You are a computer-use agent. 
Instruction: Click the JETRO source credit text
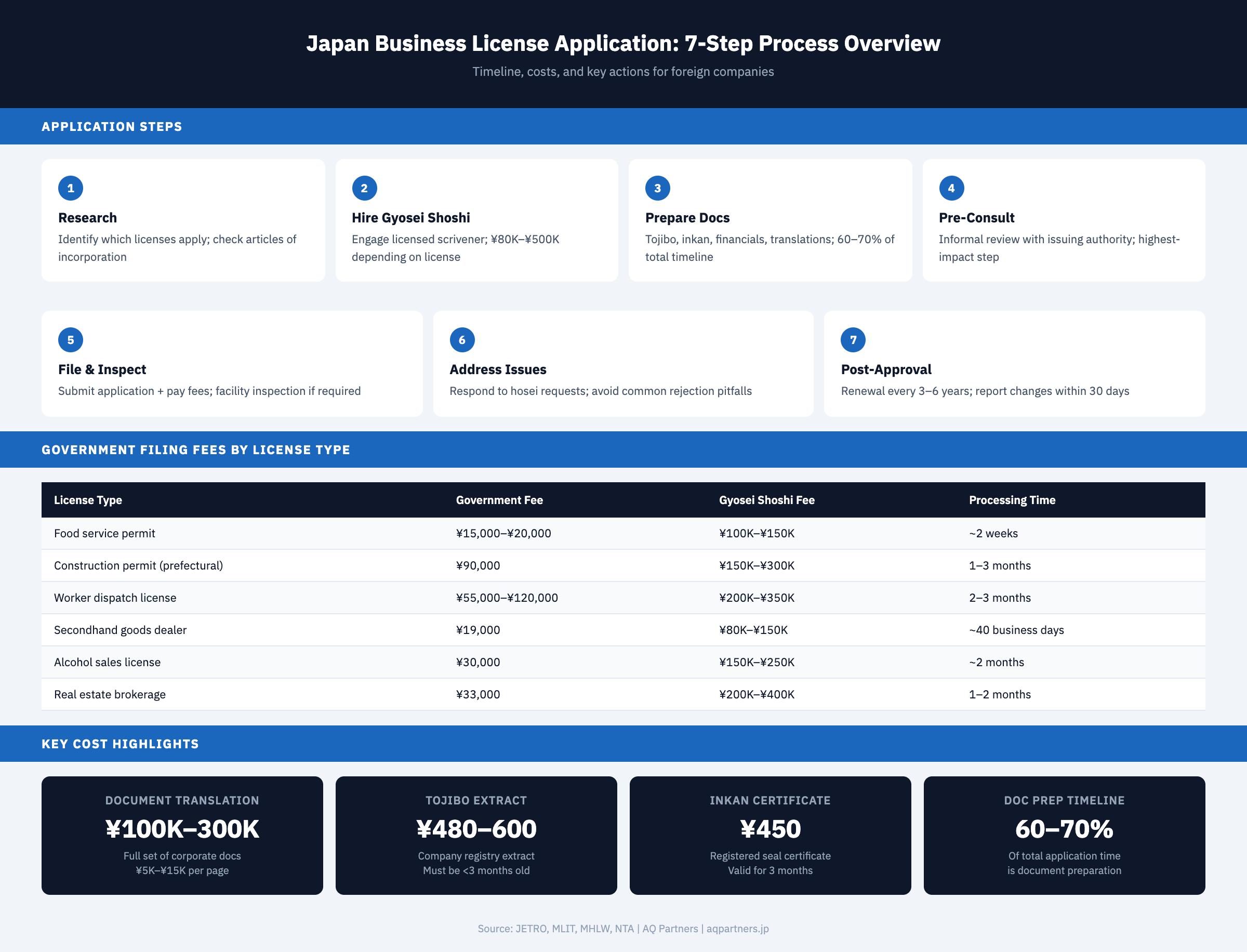click(x=531, y=929)
